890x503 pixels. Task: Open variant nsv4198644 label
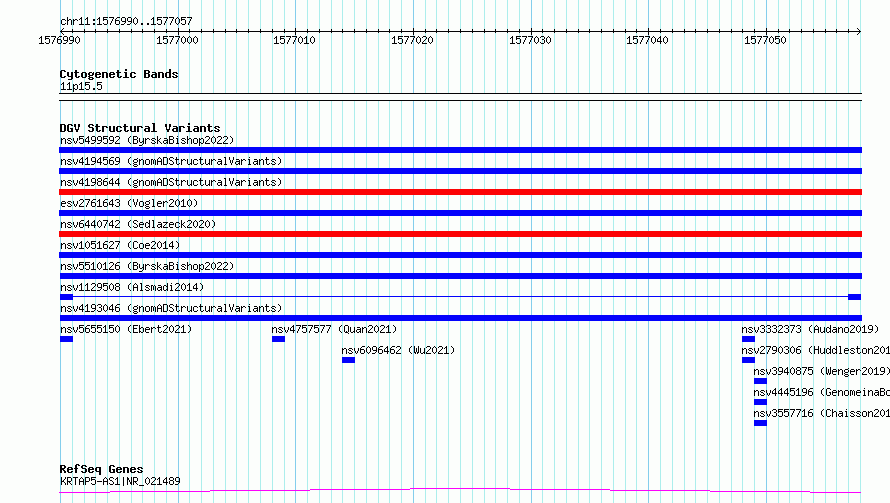(171, 182)
